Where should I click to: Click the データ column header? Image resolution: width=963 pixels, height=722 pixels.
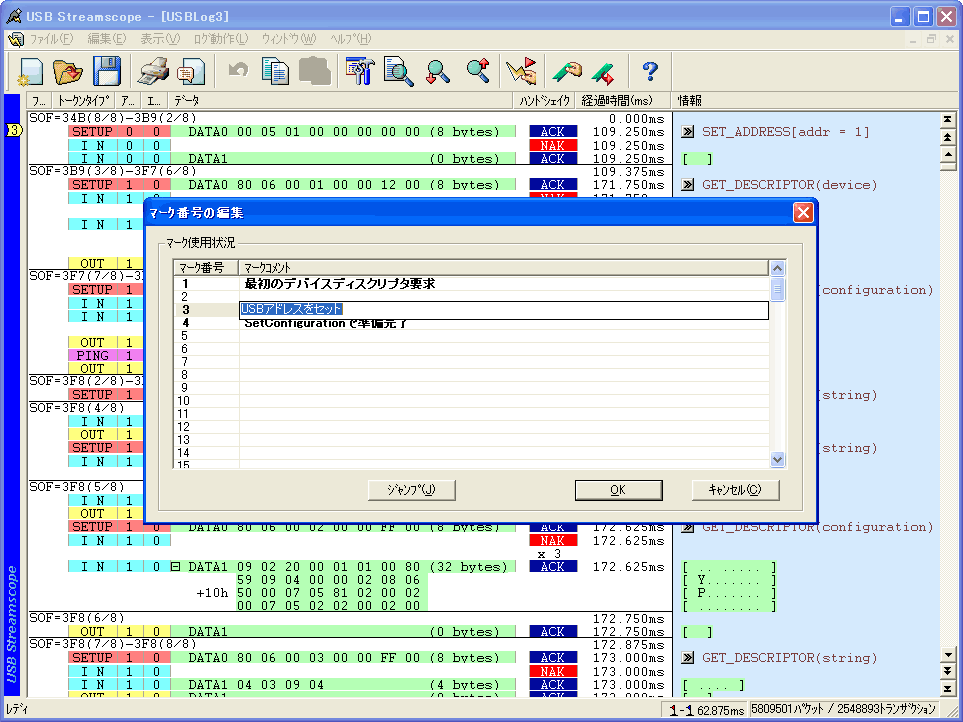(x=340, y=101)
